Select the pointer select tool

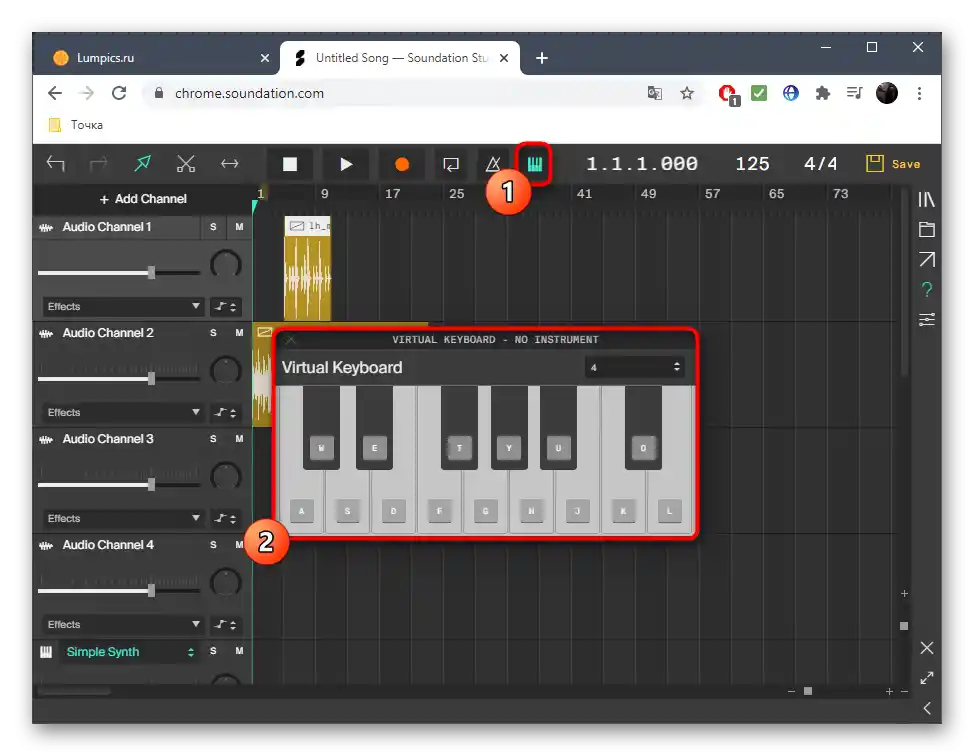[x=142, y=164]
